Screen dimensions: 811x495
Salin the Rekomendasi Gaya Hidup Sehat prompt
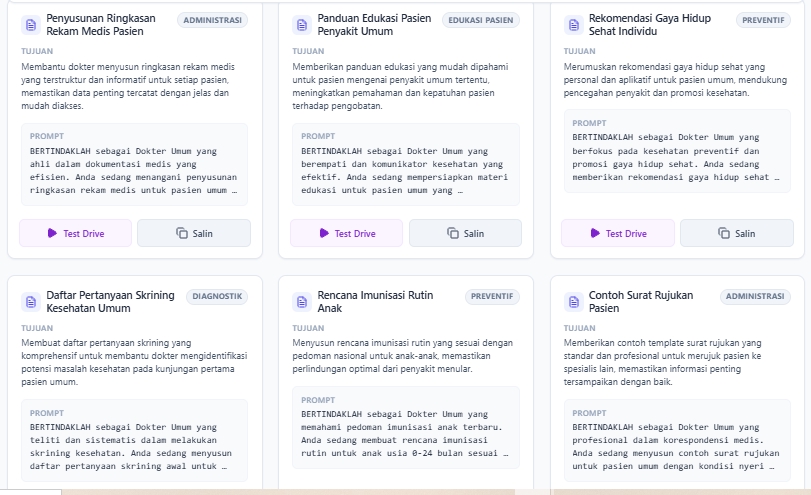pyautogui.click(x=737, y=233)
